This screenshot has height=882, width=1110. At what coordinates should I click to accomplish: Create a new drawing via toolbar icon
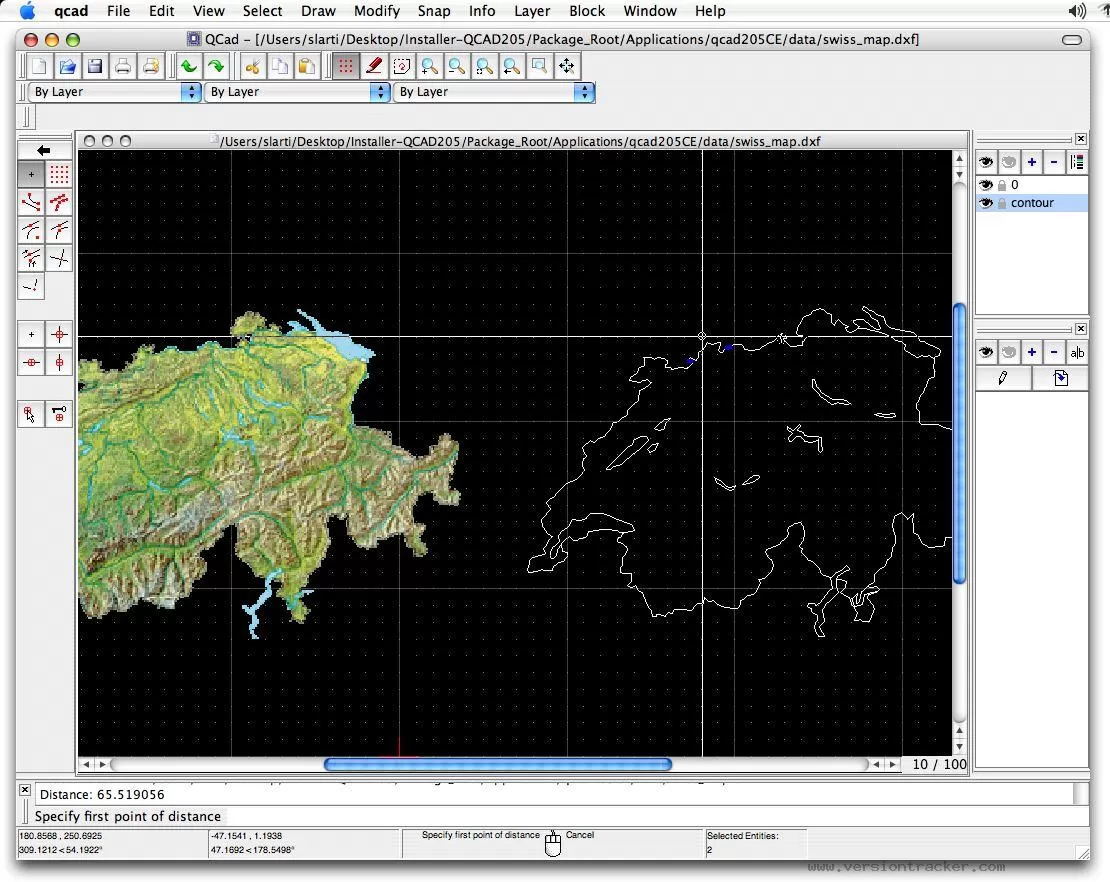click(x=40, y=67)
